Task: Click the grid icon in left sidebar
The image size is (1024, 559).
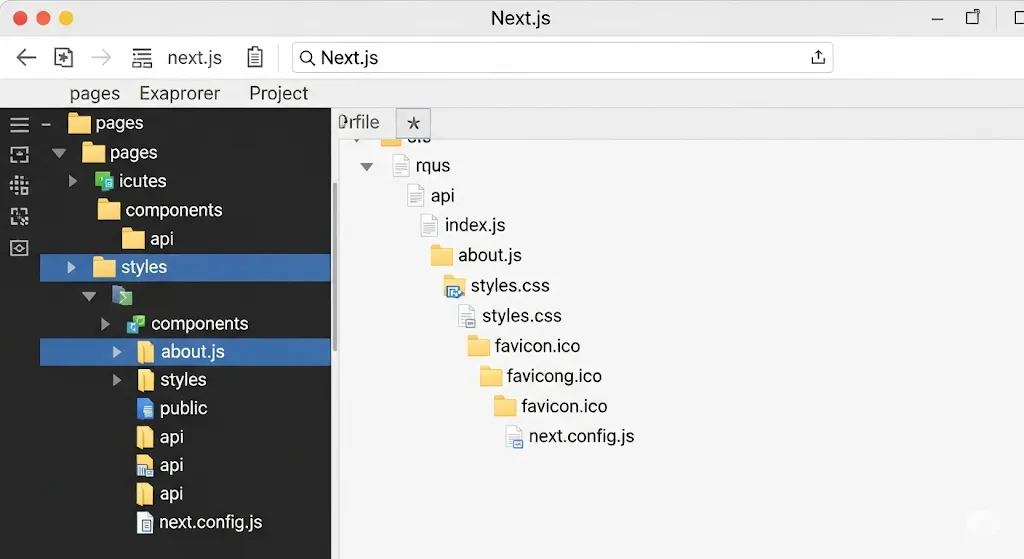Action: coord(19,185)
